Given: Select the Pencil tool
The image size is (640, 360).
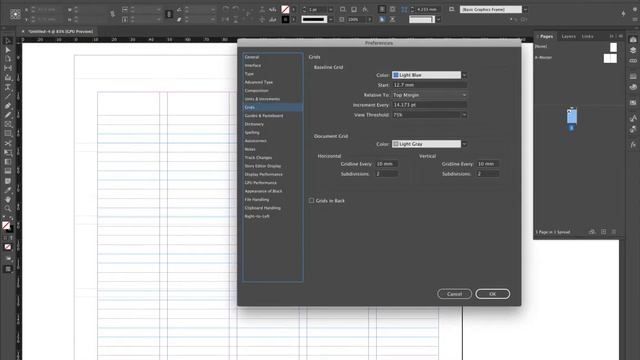Looking at the screenshot, I should click(8, 115).
